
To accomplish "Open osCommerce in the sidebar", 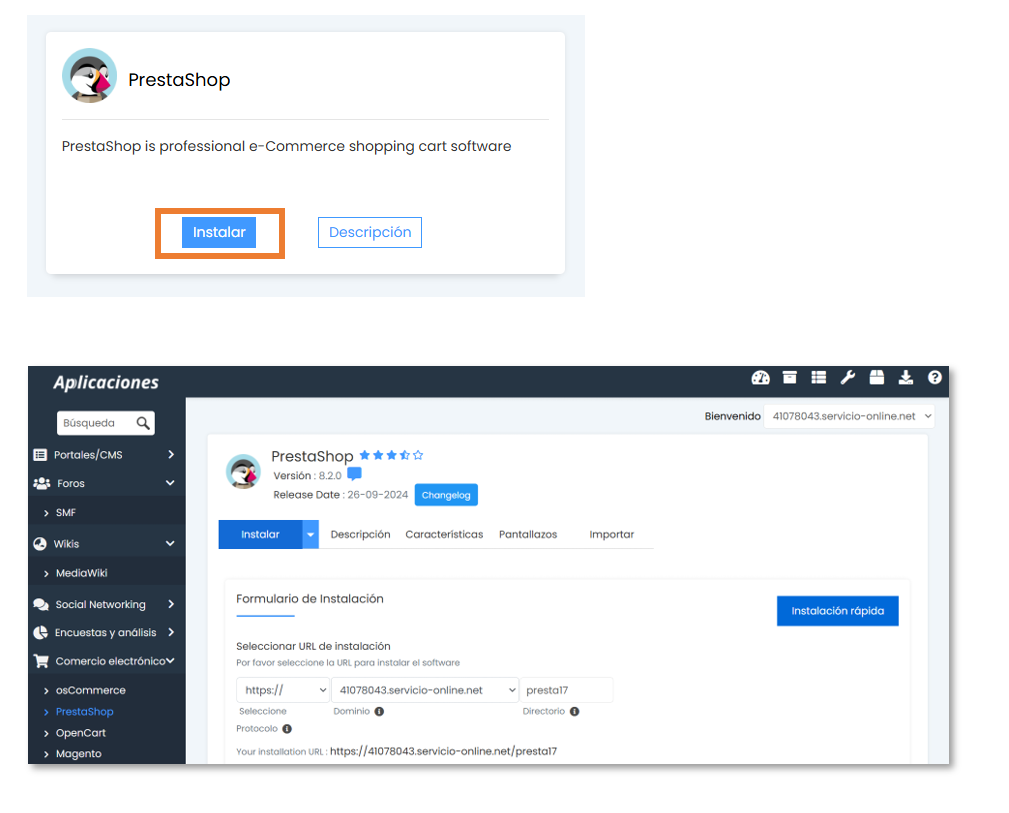I will 90,690.
